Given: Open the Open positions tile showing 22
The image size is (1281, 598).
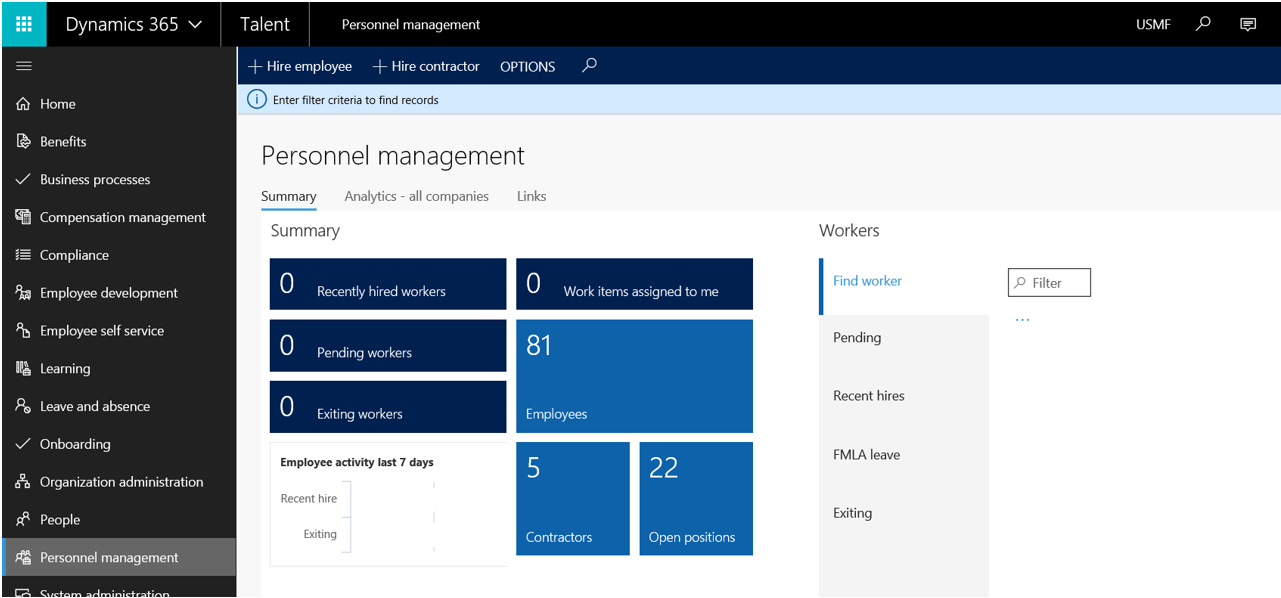Looking at the screenshot, I should point(696,499).
